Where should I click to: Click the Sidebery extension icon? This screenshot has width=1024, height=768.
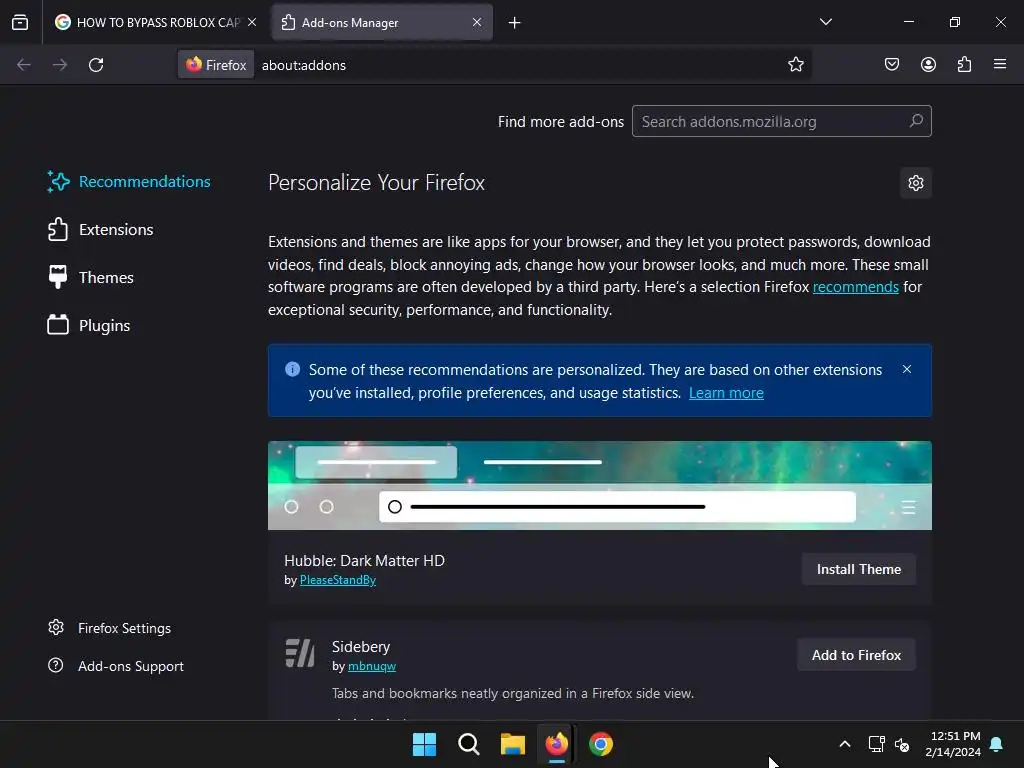(x=300, y=653)
